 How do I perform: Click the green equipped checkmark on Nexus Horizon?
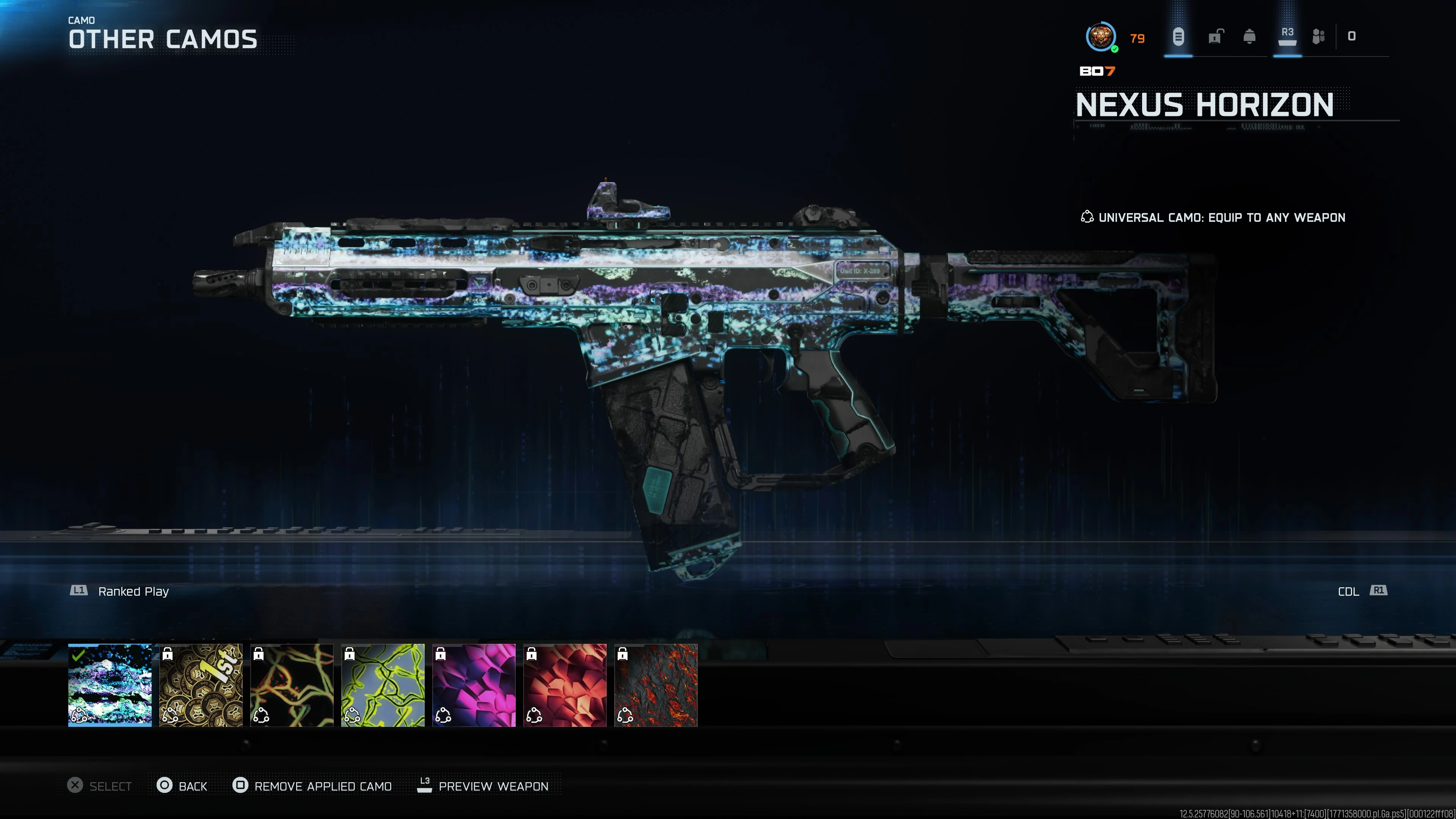click(78, 654)
